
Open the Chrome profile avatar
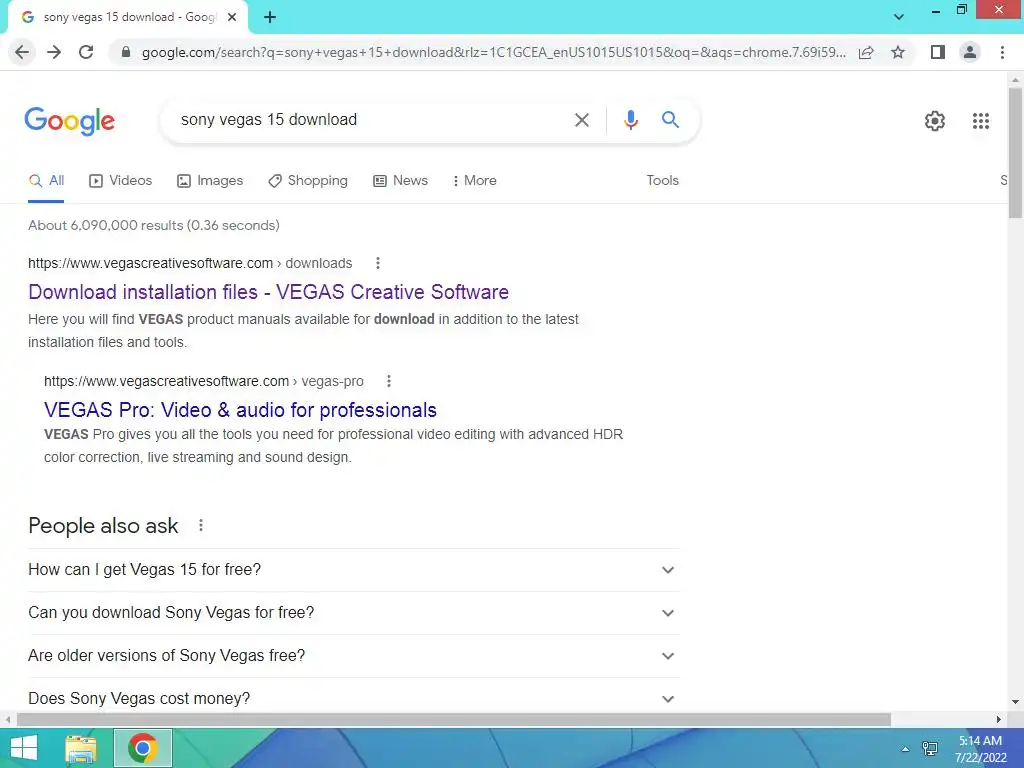pyautogui.click(x=970, y=52)
